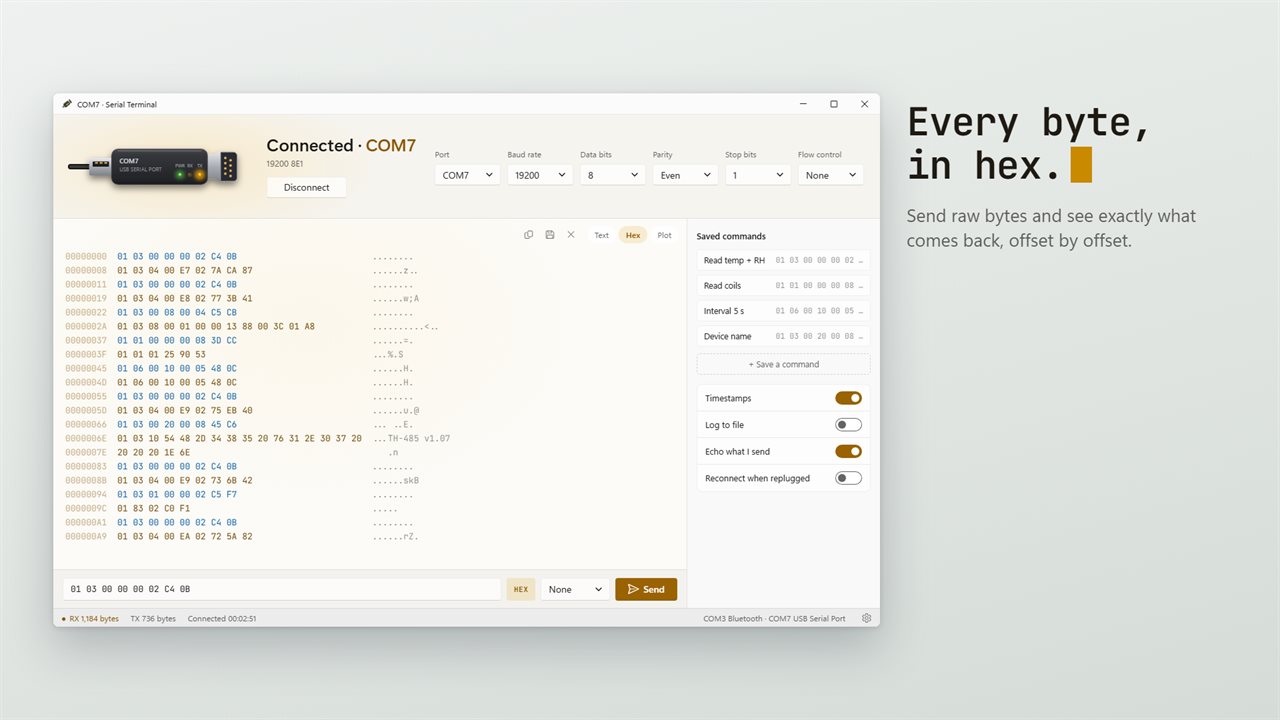
Task: Click the COM7 USB serial adapter image
Action: point(152,168)
